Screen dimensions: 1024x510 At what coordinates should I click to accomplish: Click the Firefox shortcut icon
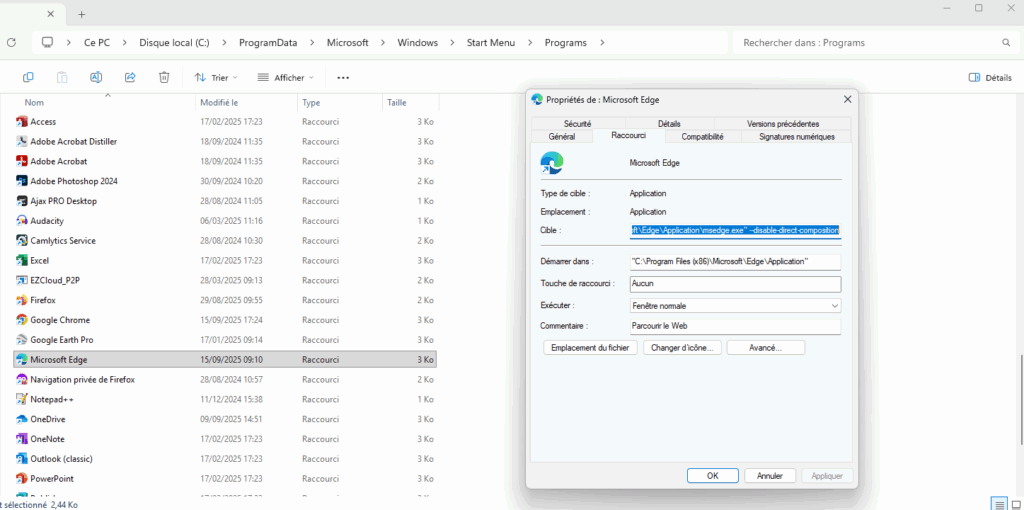coord(22,300)
